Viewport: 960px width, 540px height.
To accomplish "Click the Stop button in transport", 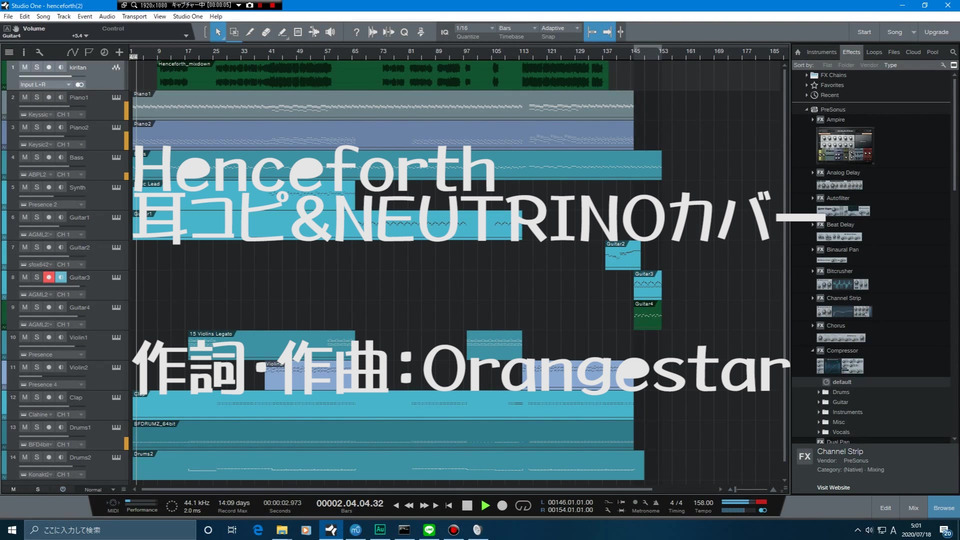I will pos(467,505).
